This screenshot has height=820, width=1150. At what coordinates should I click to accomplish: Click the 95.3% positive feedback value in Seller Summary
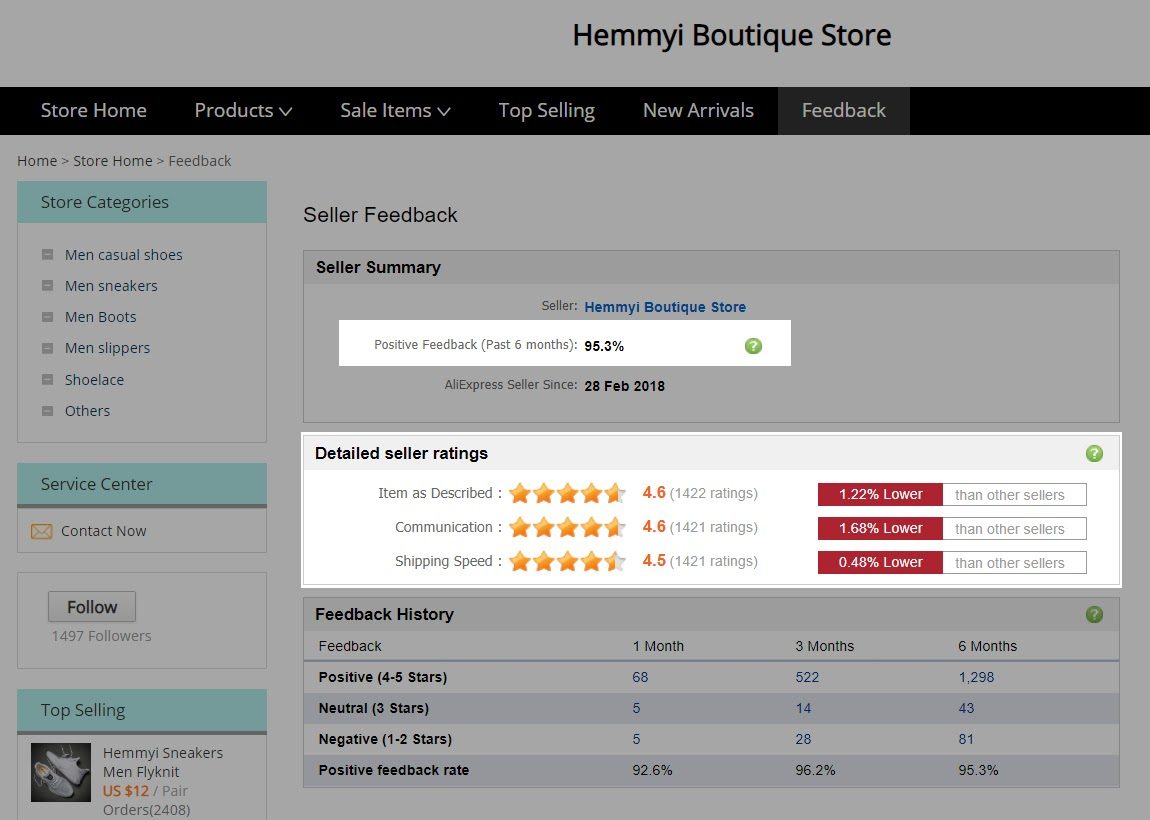click(x=604, y=346)
